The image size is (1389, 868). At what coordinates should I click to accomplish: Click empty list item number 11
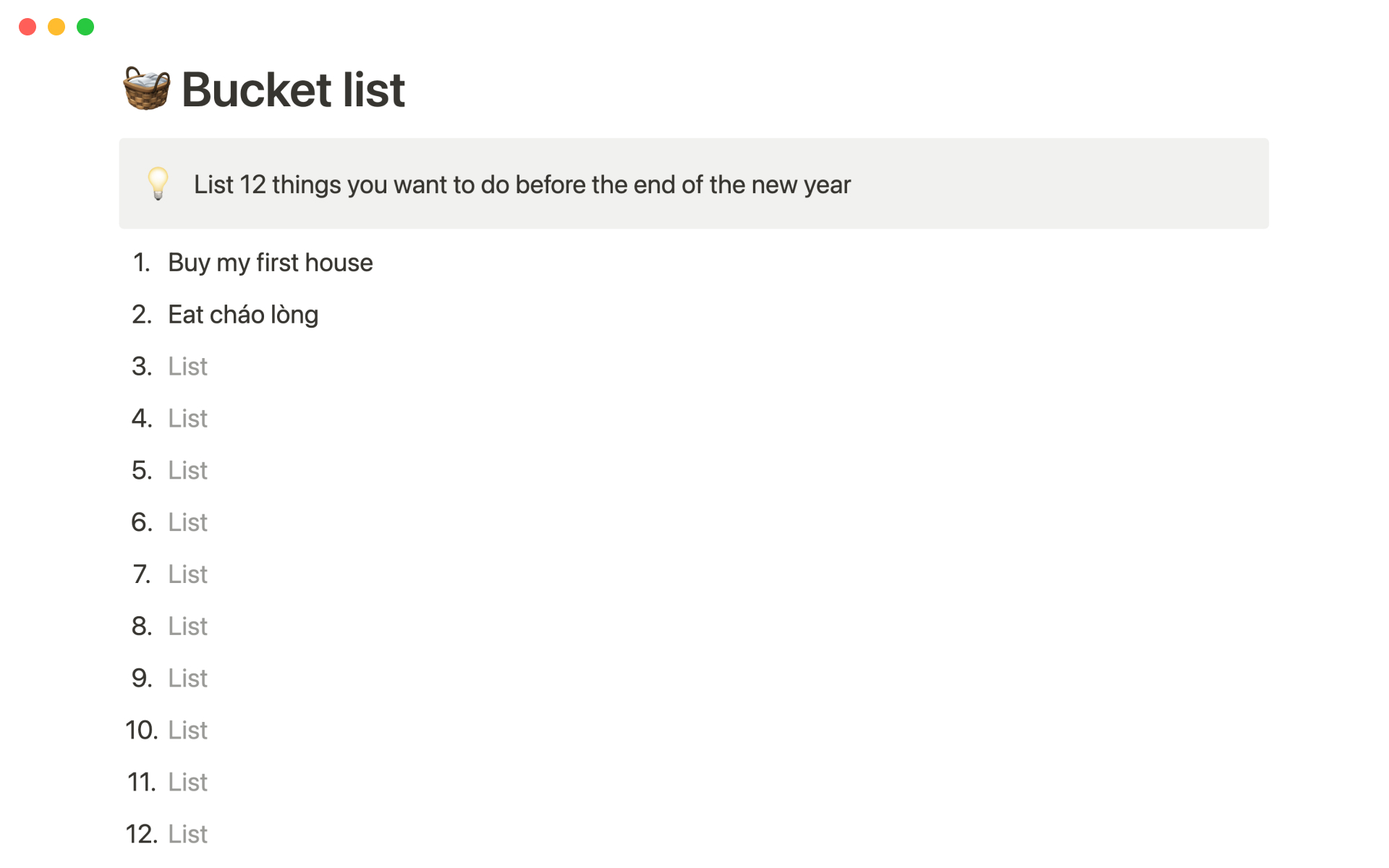[x=188, y=783]
